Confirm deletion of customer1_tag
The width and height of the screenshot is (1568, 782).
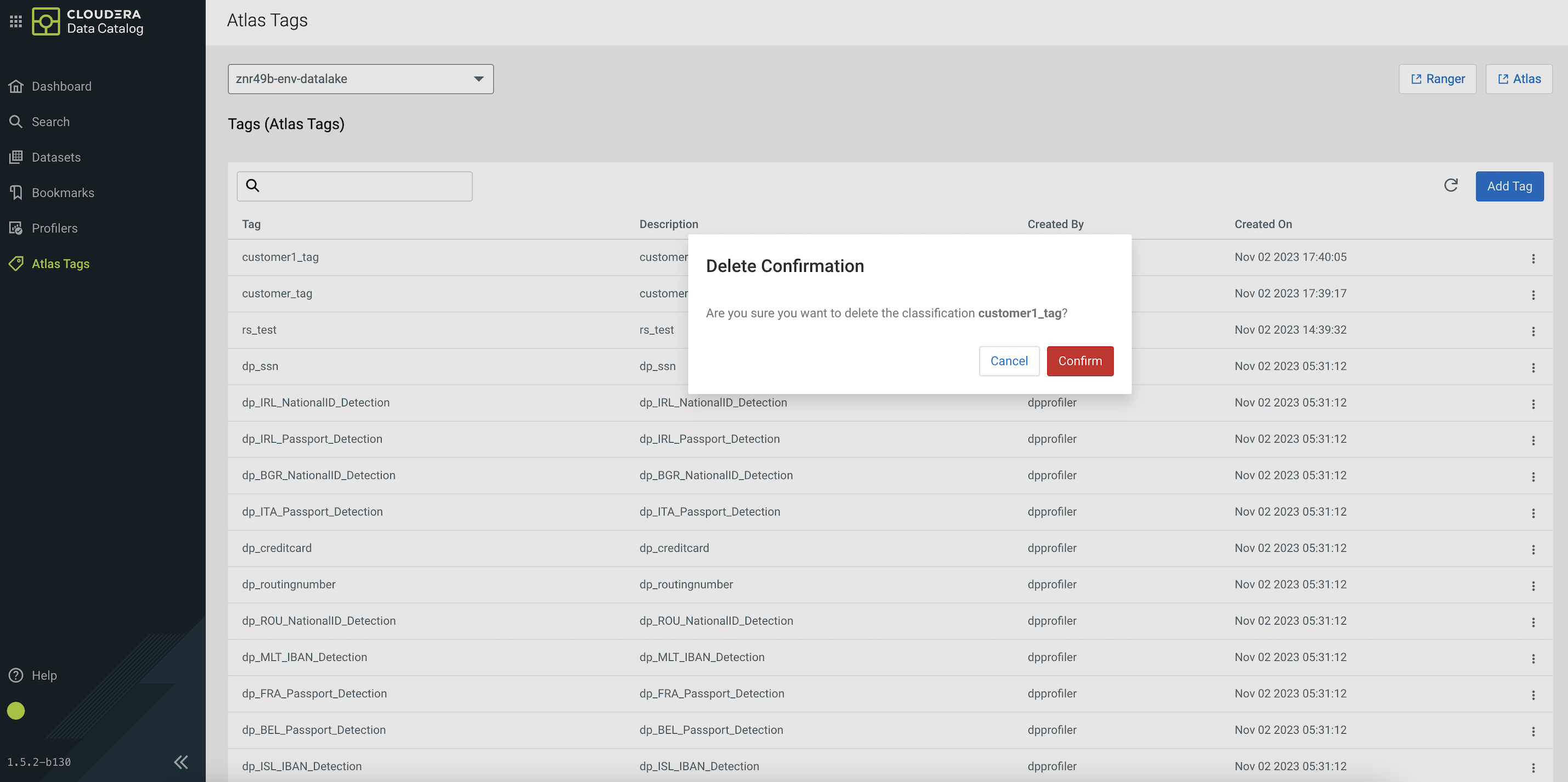1079,360
